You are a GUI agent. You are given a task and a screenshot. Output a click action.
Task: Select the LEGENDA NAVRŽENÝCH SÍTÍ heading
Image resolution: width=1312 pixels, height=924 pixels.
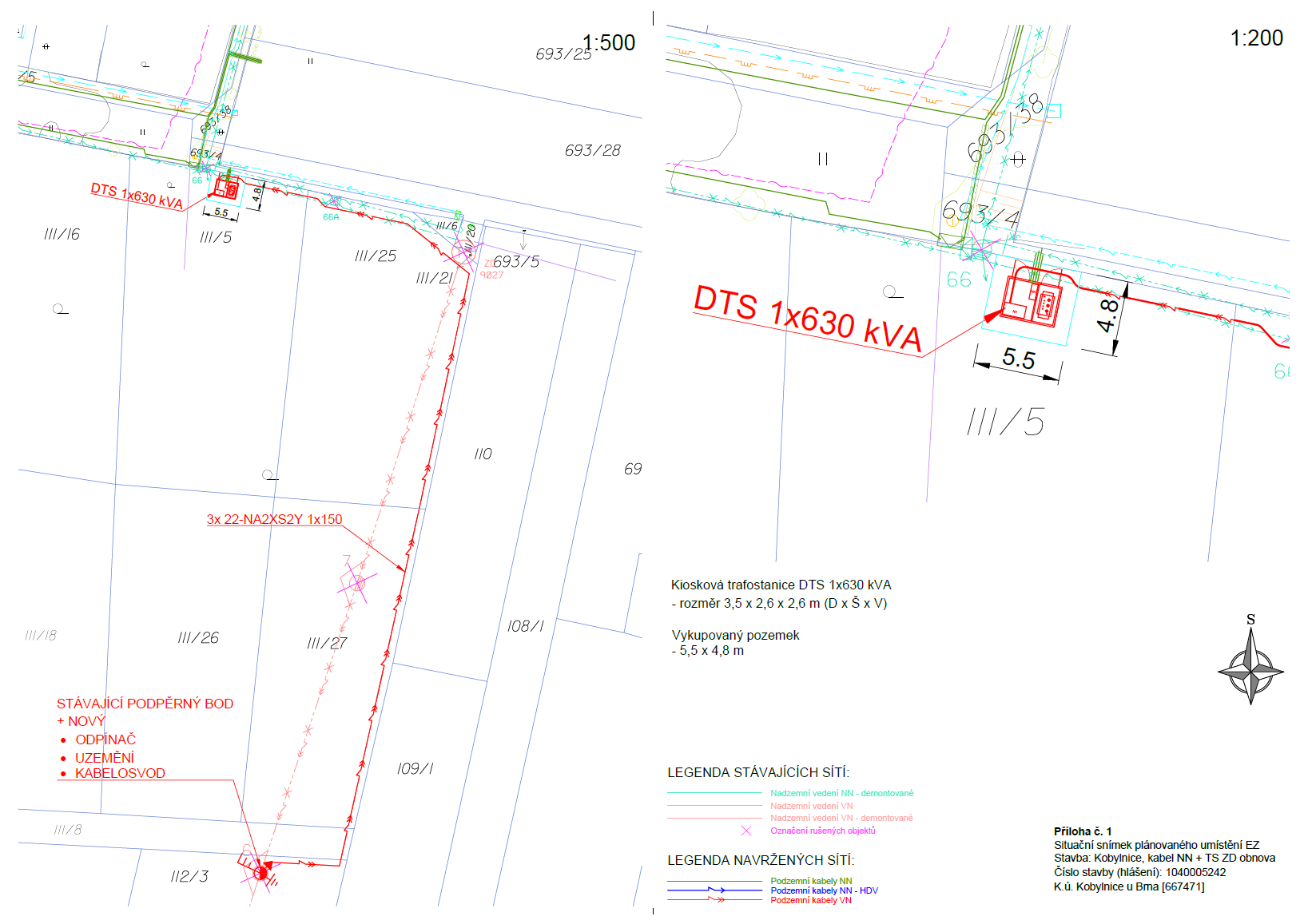click(761, 860)
